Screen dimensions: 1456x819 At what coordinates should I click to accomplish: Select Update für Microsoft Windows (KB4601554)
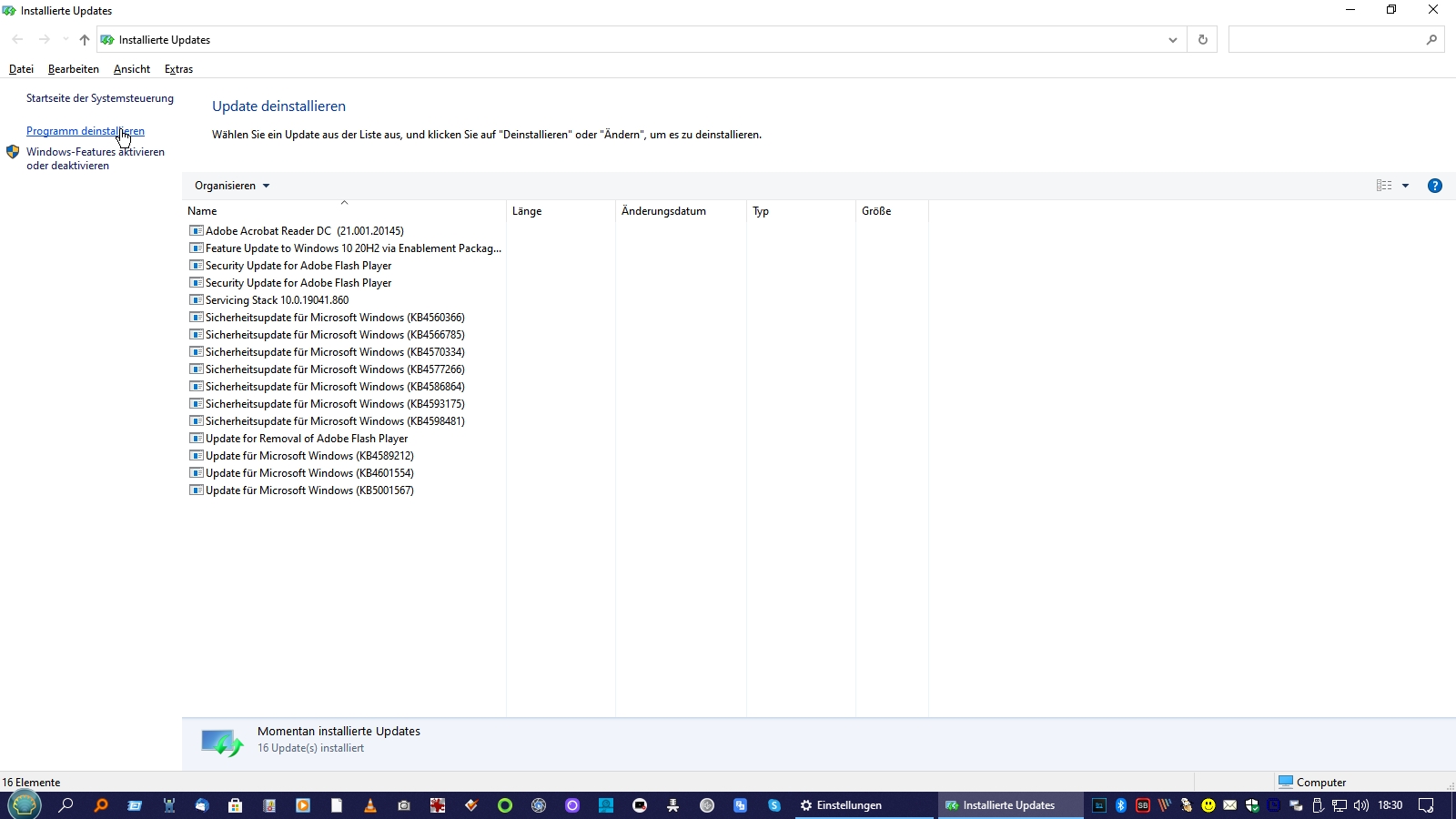302,473
